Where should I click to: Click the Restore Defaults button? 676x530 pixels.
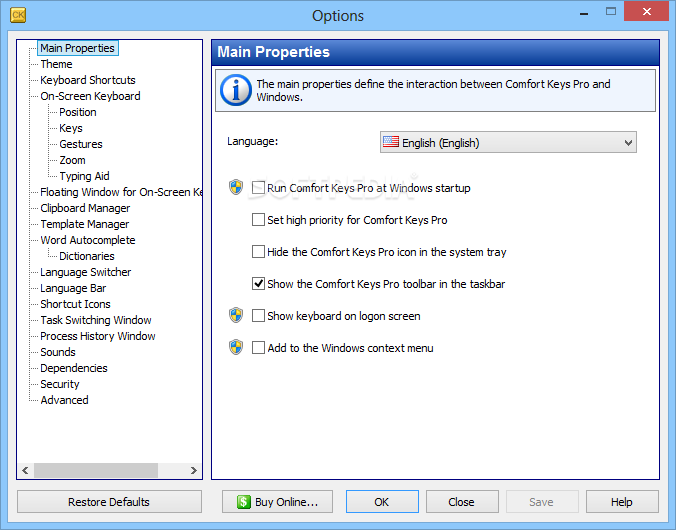[x=109, y=502]
